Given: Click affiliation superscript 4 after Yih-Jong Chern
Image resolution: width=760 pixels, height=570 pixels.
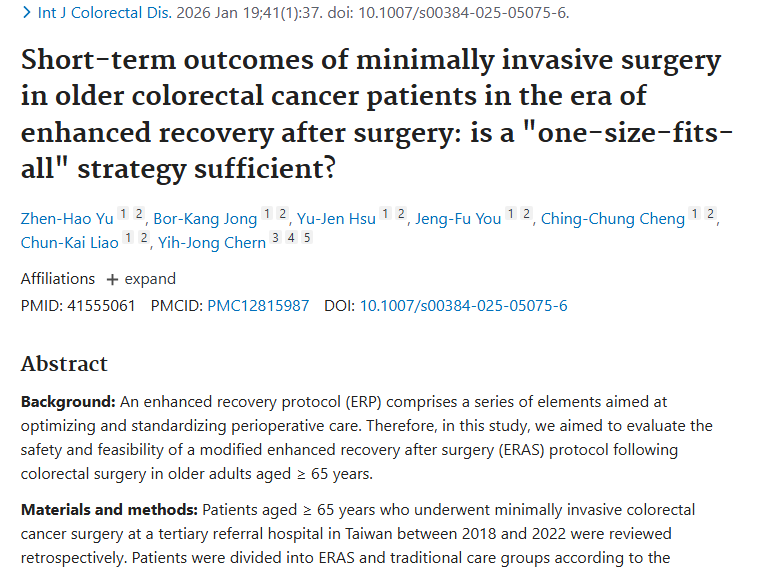Looking at the screenshot, I should click(x=291, y=238).
